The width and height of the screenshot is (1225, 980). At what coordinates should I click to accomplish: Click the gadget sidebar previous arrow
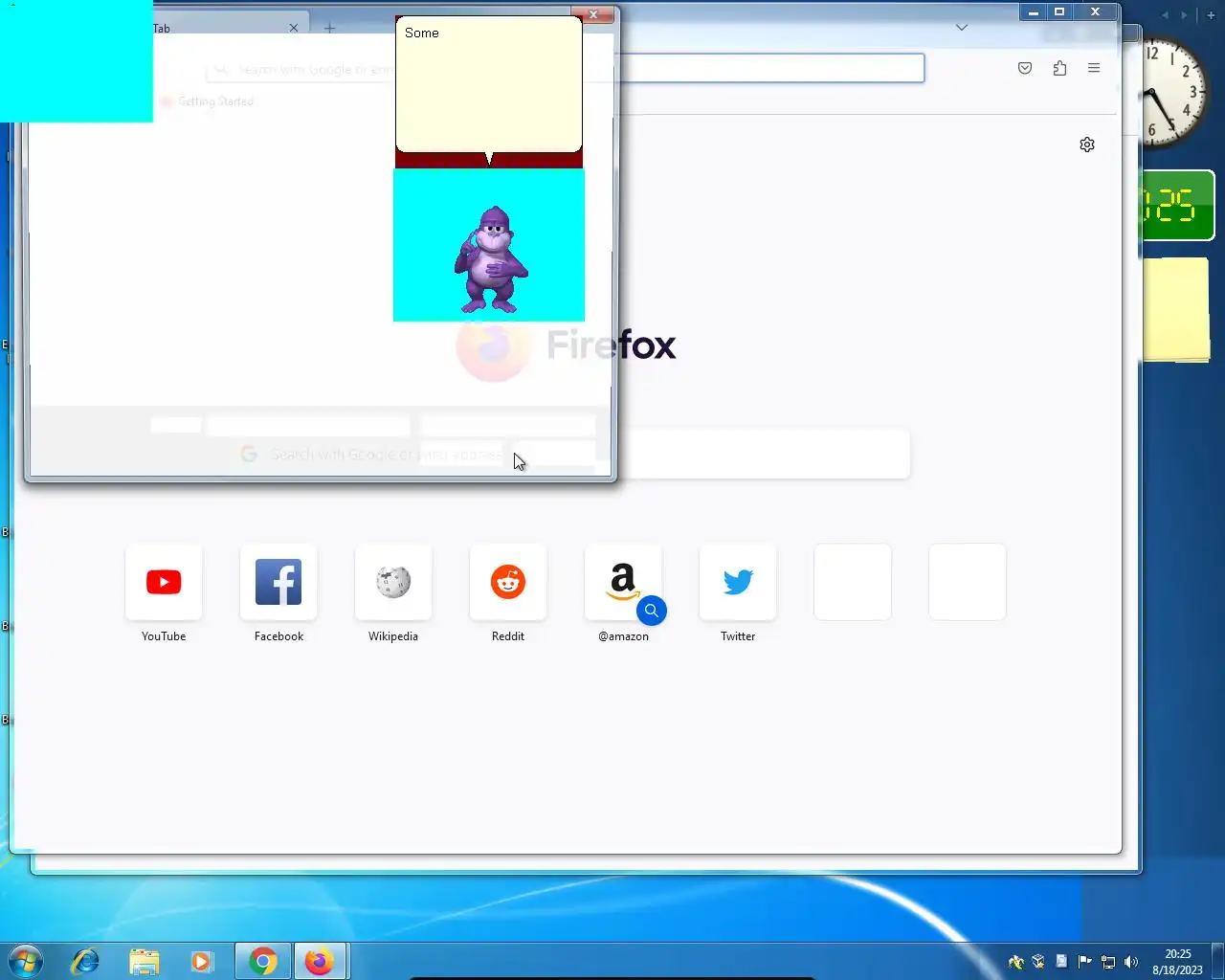click(x=1165, y=15)
